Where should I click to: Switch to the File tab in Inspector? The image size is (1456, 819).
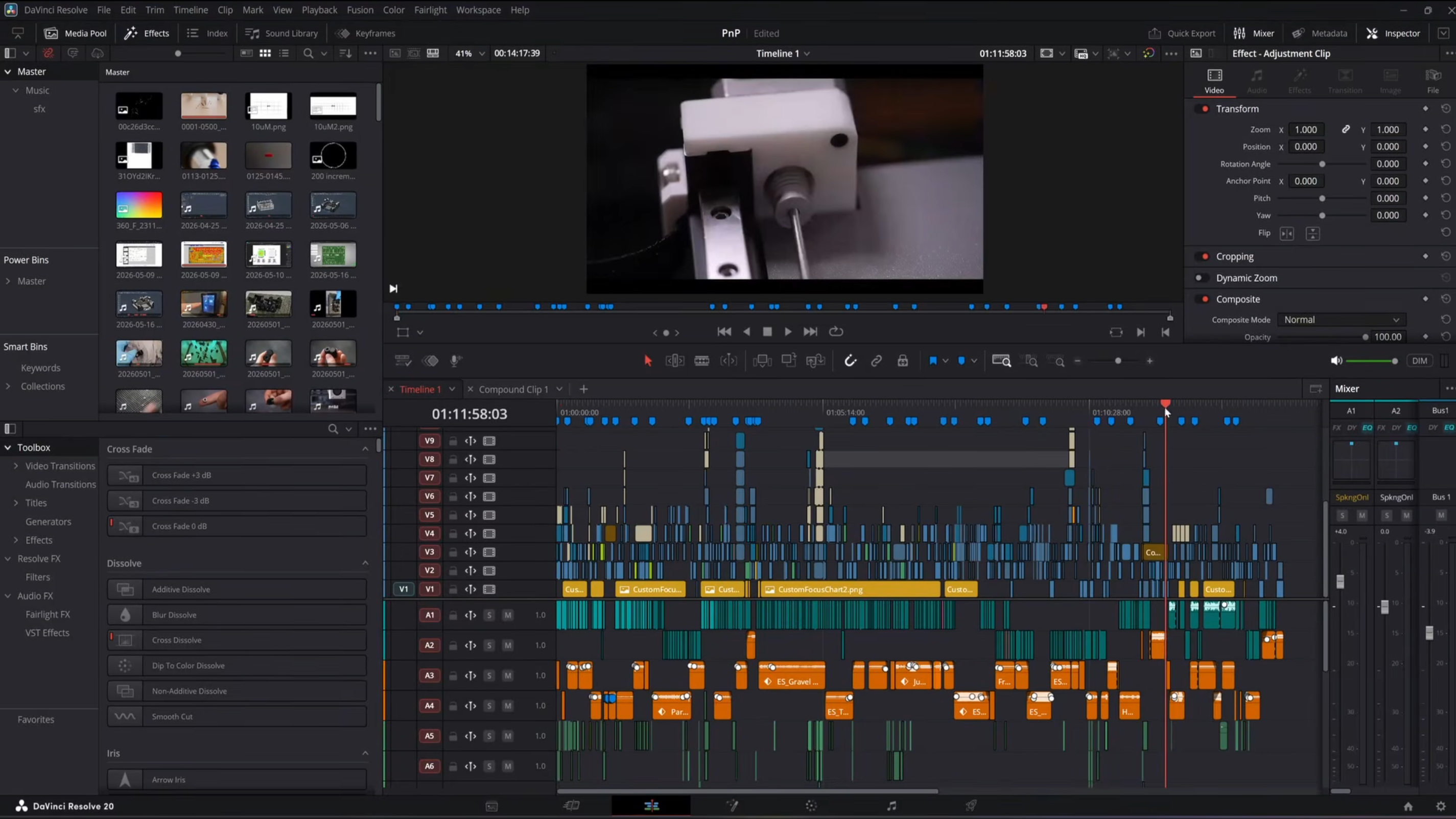pyautogui.click(x=1432, y=81)
